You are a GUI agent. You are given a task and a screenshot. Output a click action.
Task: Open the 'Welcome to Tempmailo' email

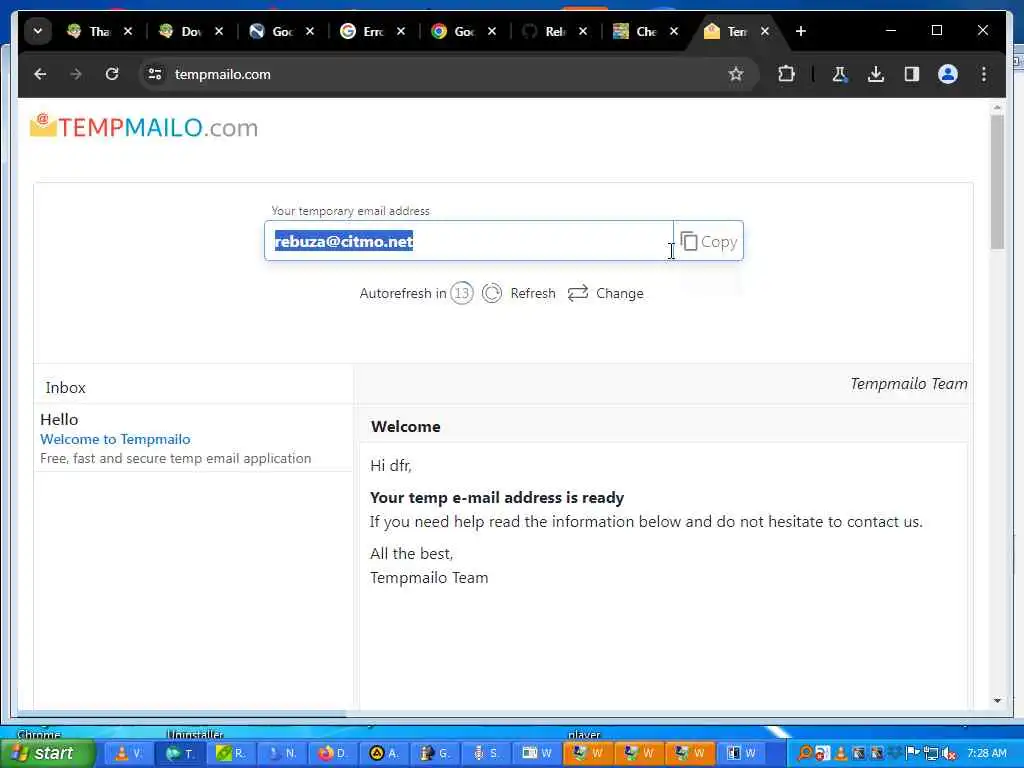(x=115, y=440)
